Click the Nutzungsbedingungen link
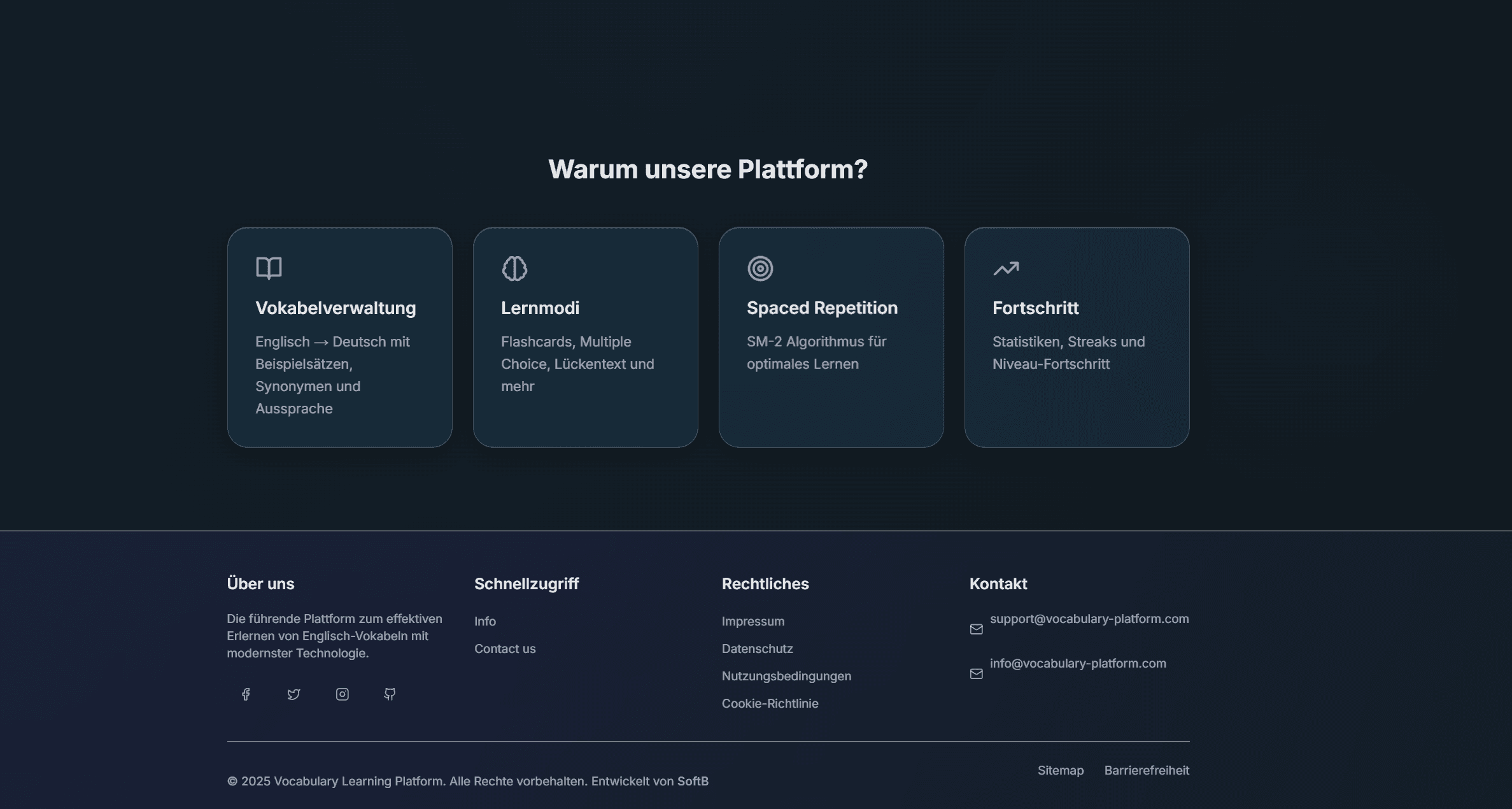Screen dimensions: 1512x809 (x=786, y=676)
